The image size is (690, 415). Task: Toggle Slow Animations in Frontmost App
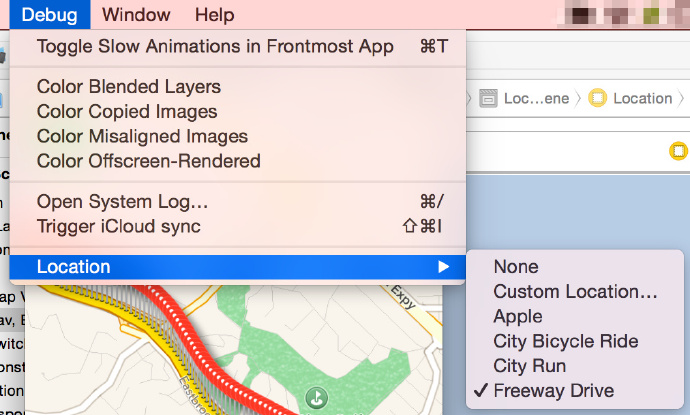[x=215, y=46]
